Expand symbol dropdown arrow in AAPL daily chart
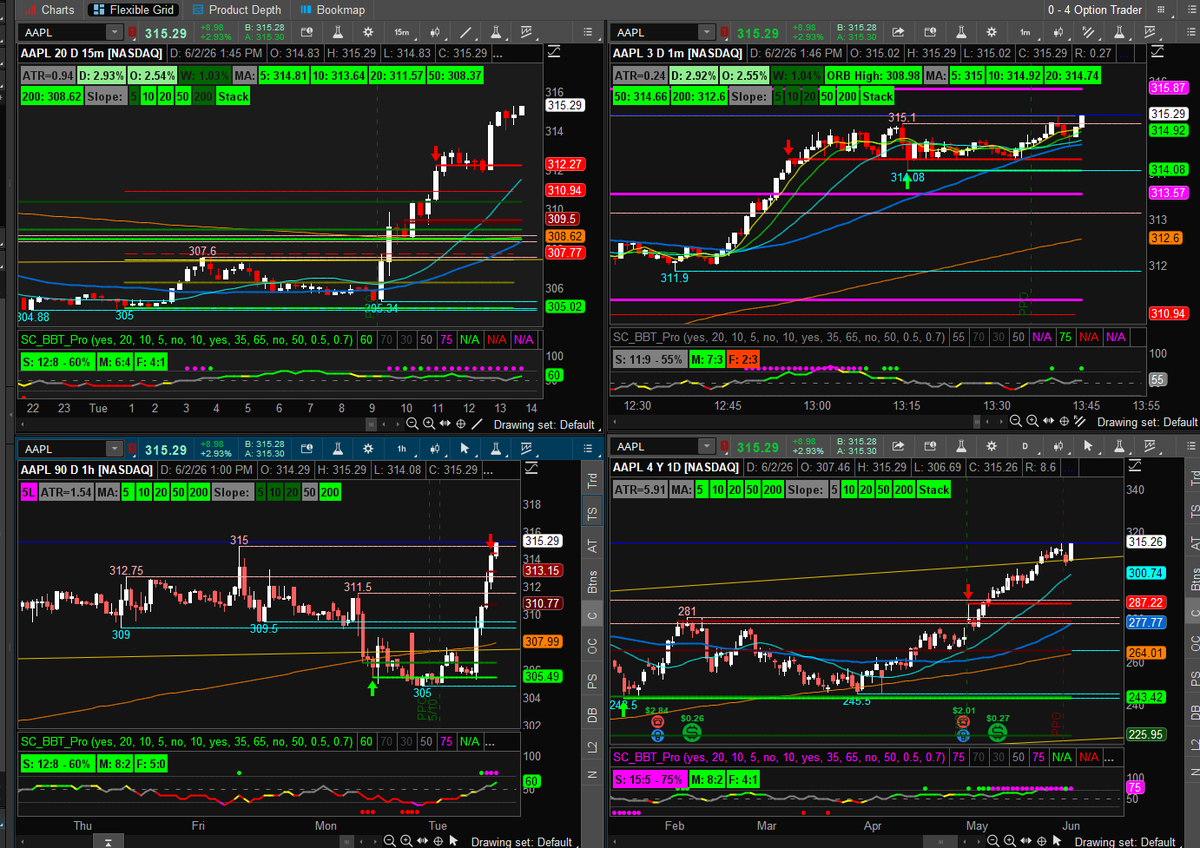 pos(706,446)
